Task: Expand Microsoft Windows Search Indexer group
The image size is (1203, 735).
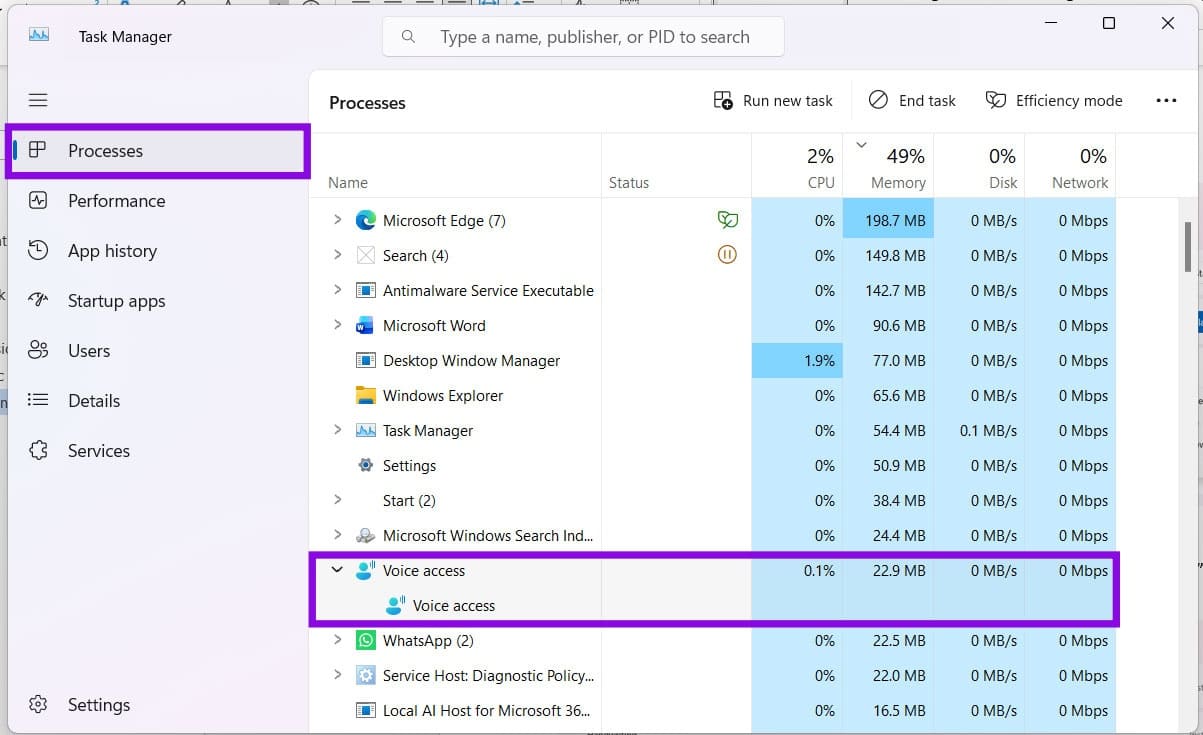Action: 337,535
